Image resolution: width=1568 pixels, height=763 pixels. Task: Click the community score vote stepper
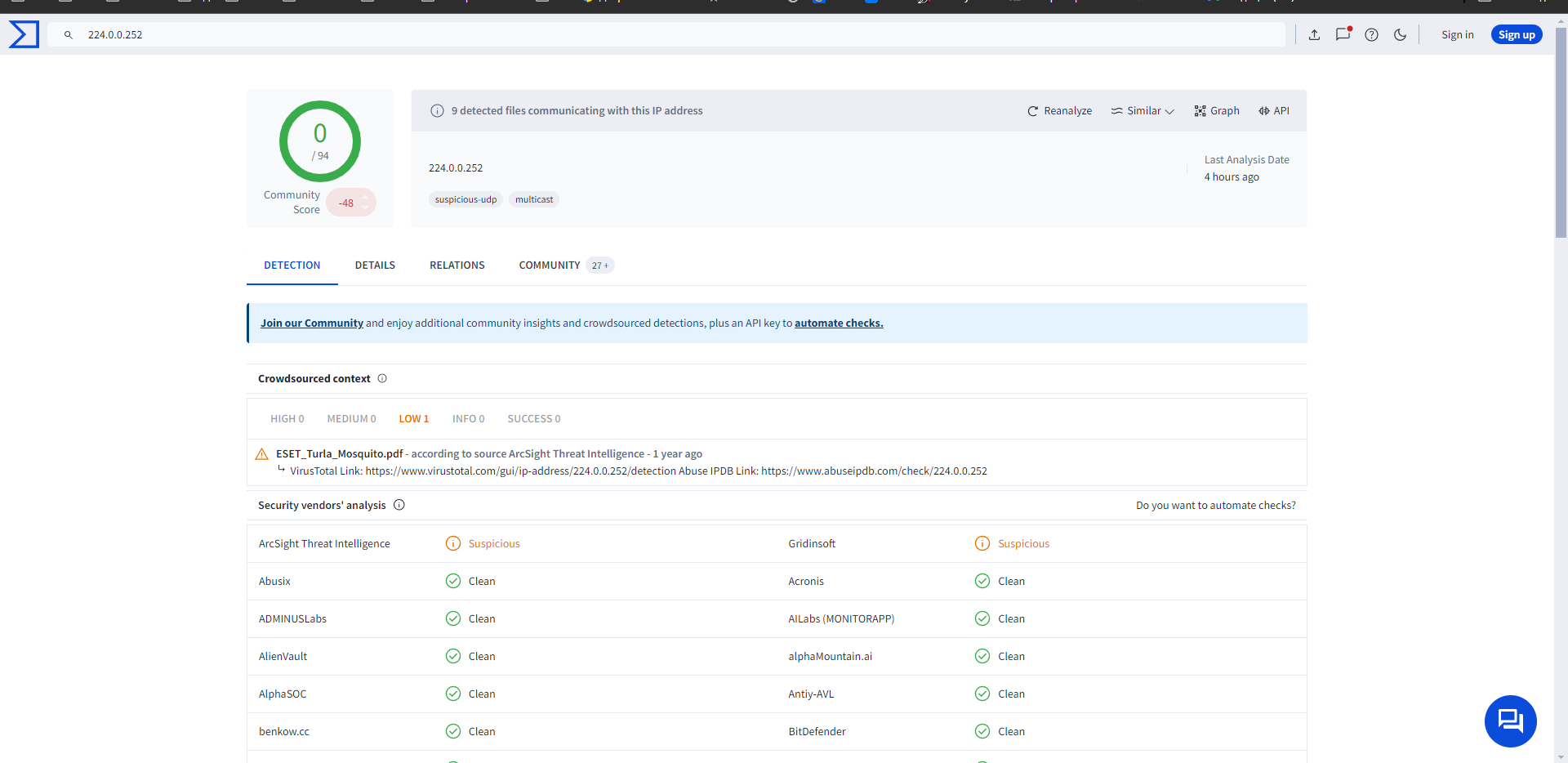point(365,203)
